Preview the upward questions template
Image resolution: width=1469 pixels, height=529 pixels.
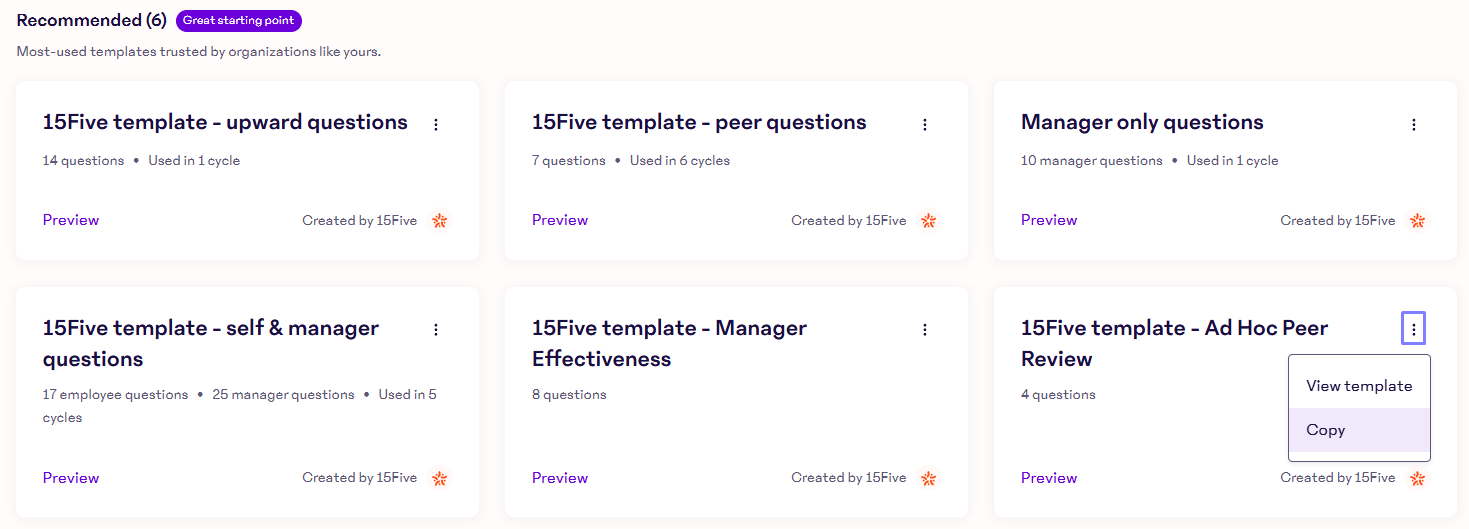click(71, 220)
